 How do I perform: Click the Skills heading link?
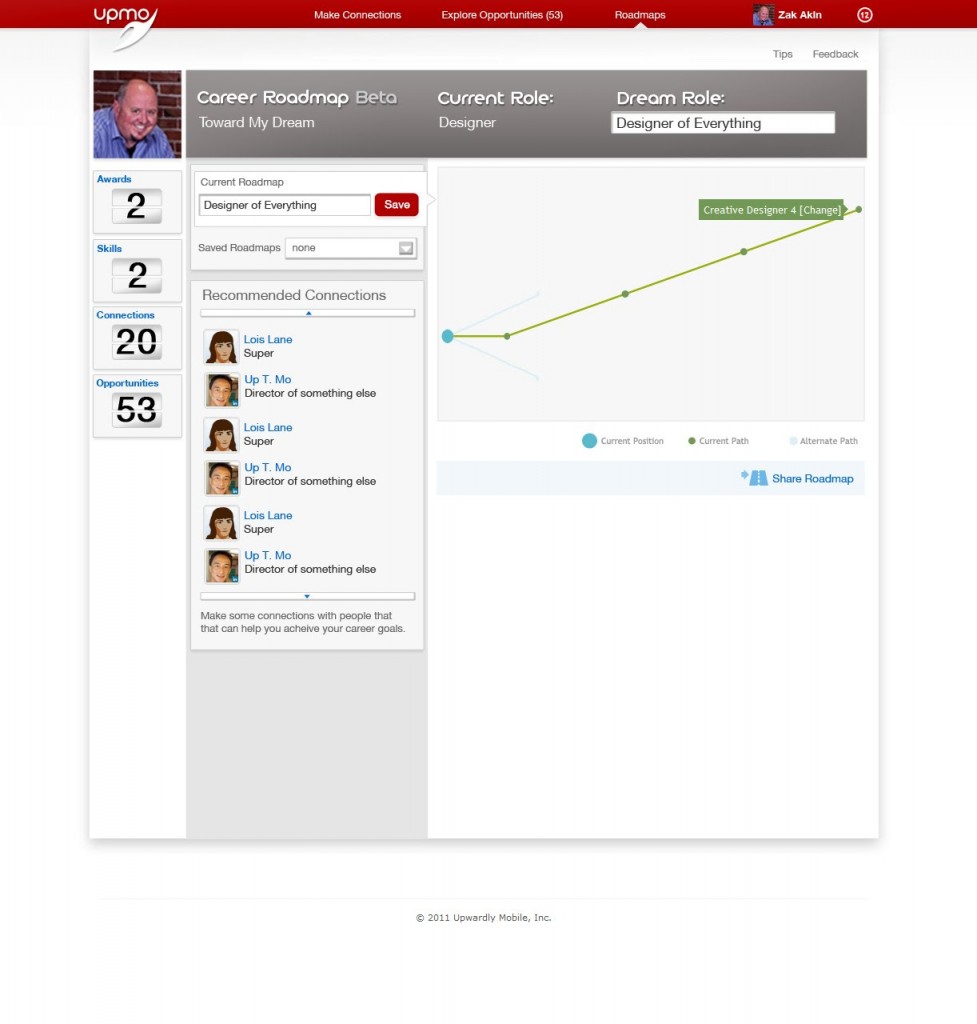pyautogui.click(x=109, y=248)
